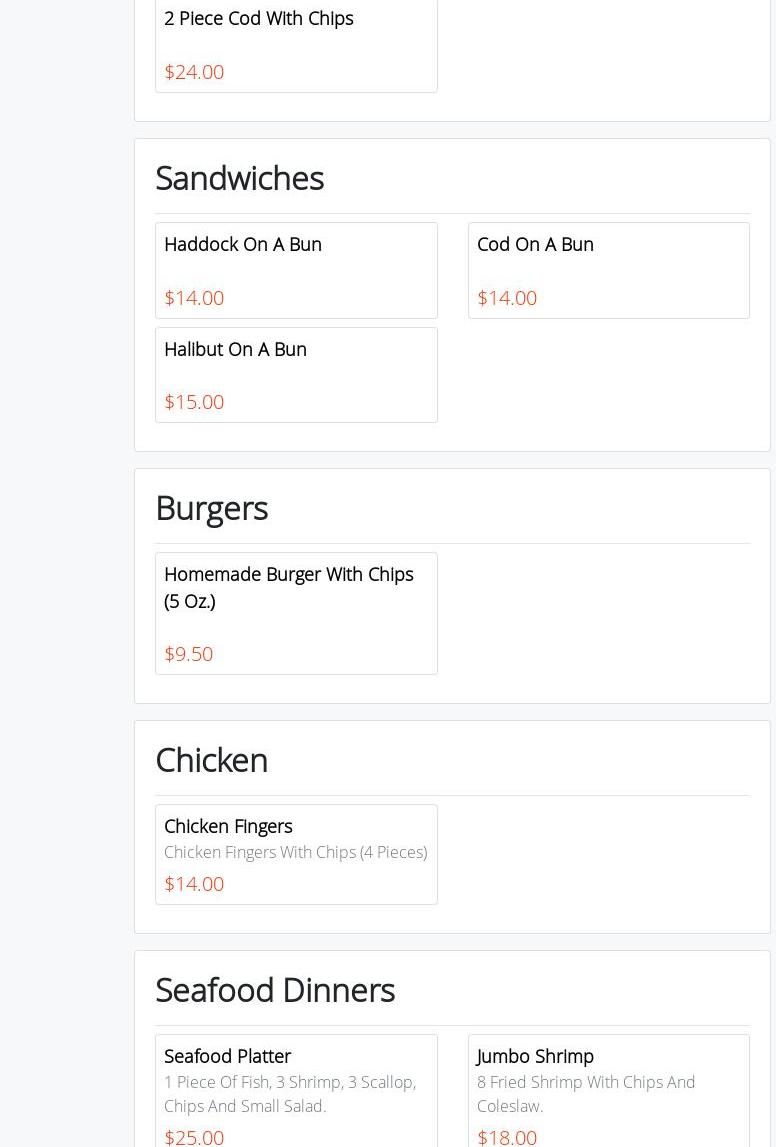Click the Sandwiches section heading
Viewport: 776px width, 1147px height.
[x=239, y=178]
